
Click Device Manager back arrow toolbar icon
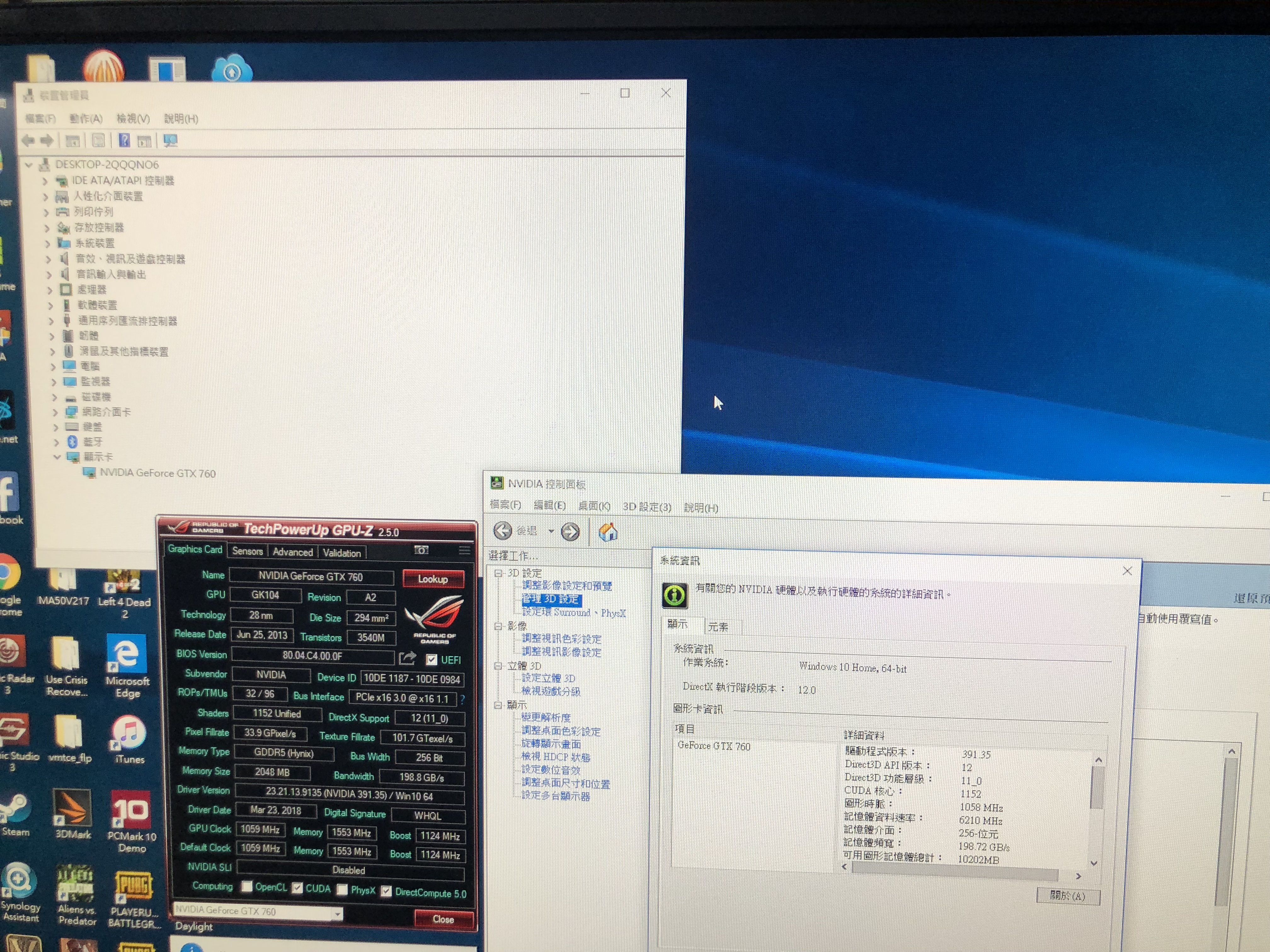[27, 140]
